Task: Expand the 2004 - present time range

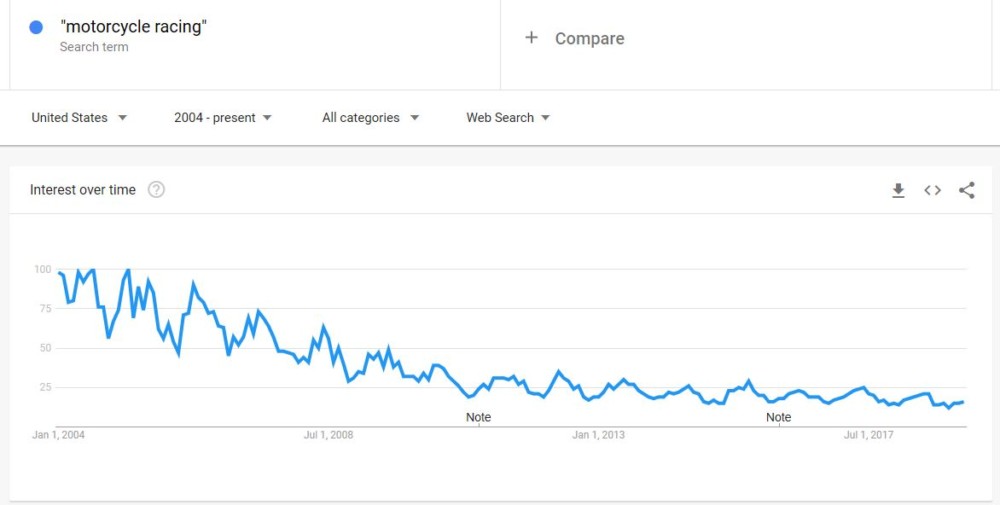Action: pos(222,118)
